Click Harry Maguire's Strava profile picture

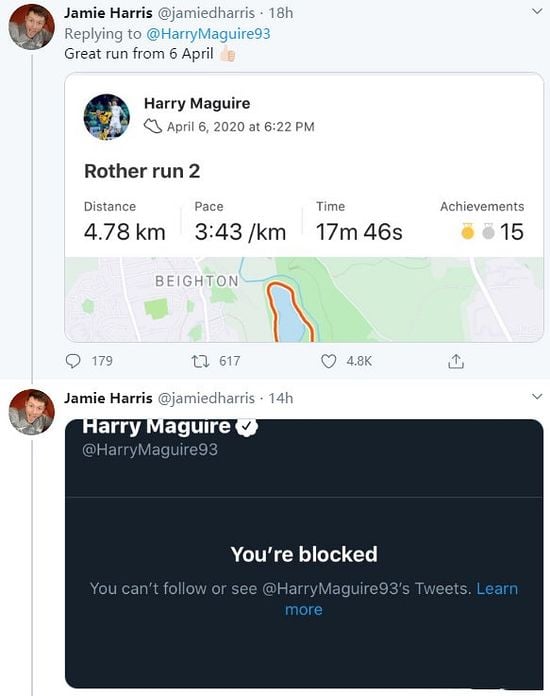(x=107, y=117)
